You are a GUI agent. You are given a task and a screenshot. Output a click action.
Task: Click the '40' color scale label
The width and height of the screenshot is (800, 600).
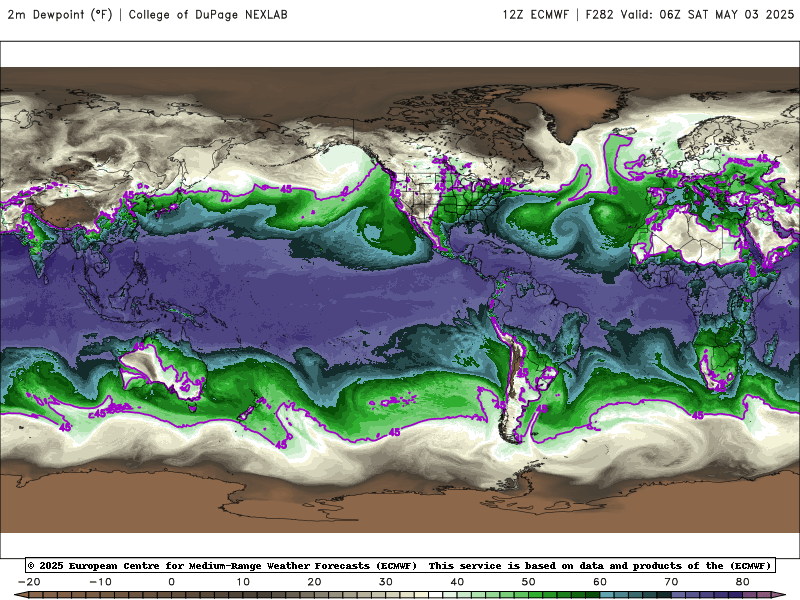coord(457,582)
